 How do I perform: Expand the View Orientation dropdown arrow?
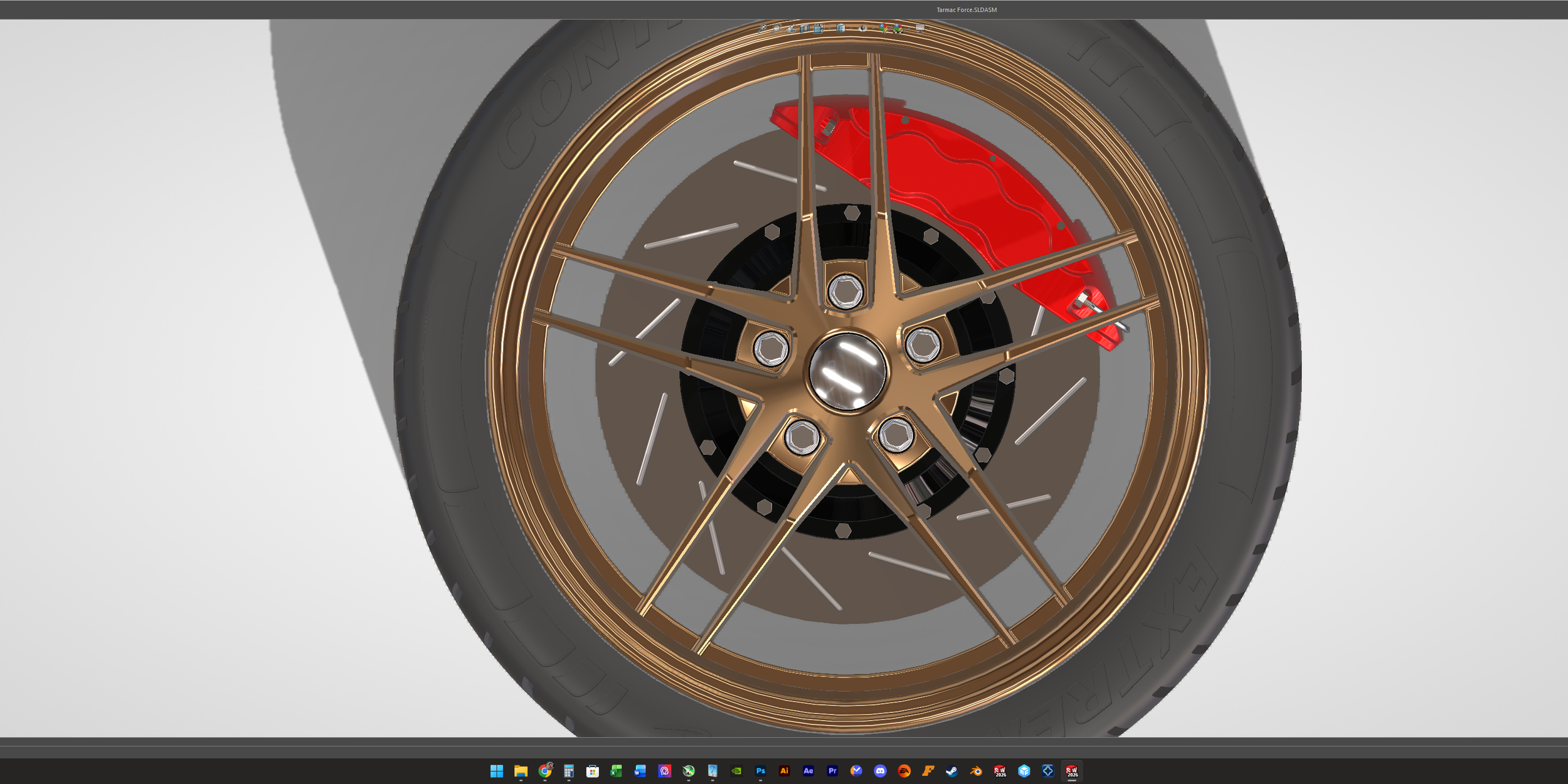pos(829,28)
